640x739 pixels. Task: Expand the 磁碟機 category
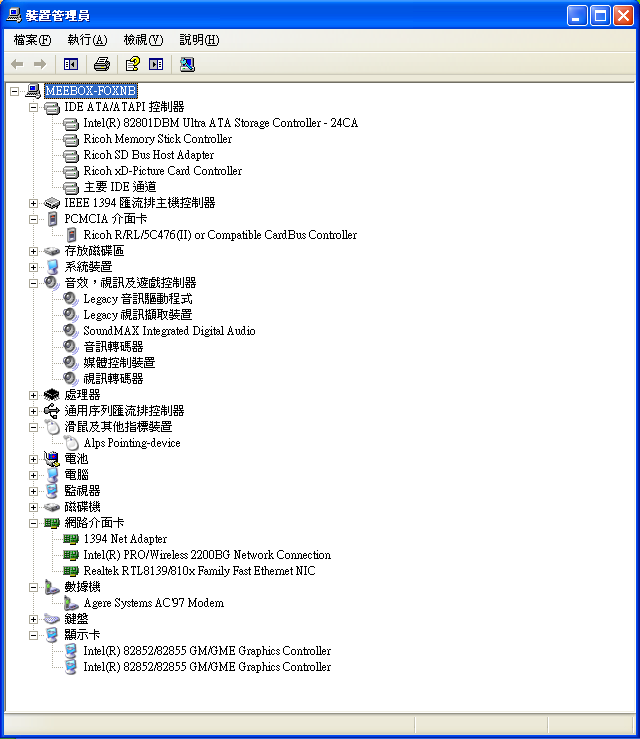(33, 508)
